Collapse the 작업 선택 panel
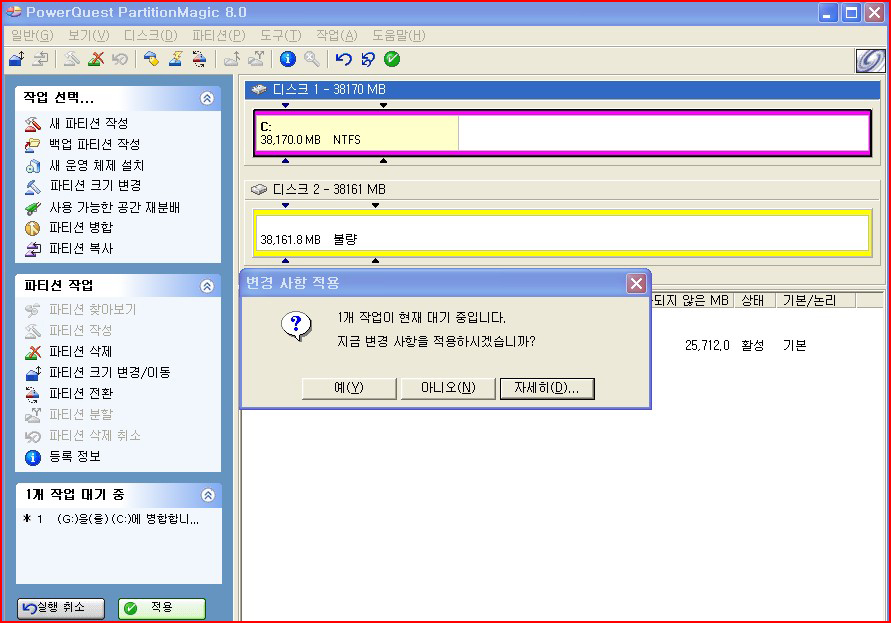 [207, 98]
